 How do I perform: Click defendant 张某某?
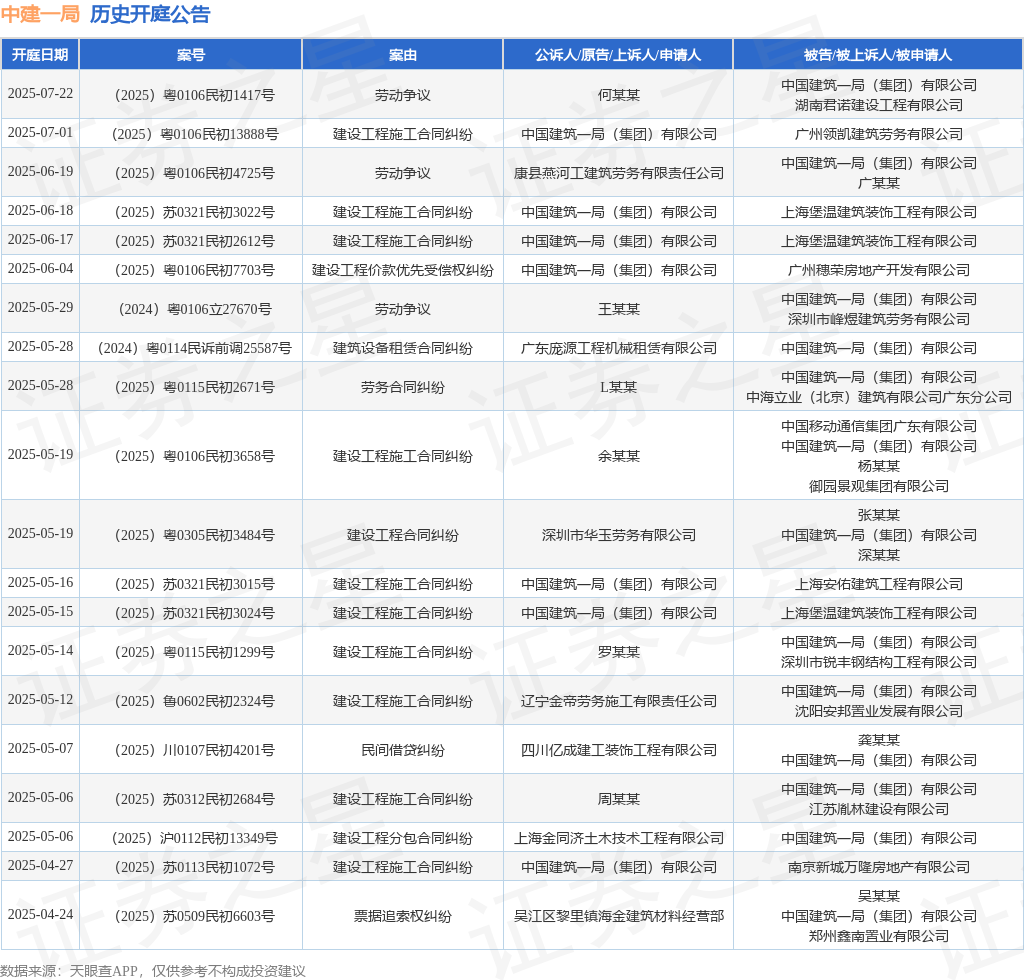click(879, 514)
